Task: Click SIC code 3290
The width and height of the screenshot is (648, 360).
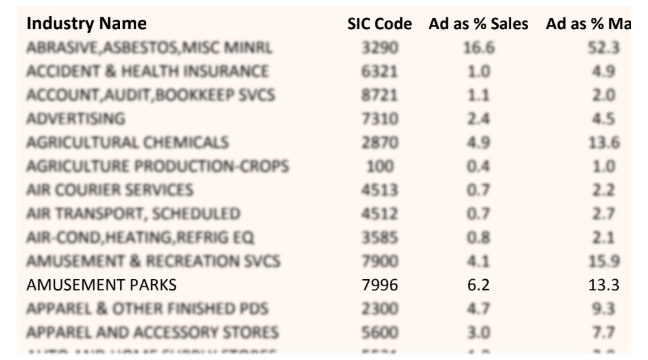Action: click(379, 48)
